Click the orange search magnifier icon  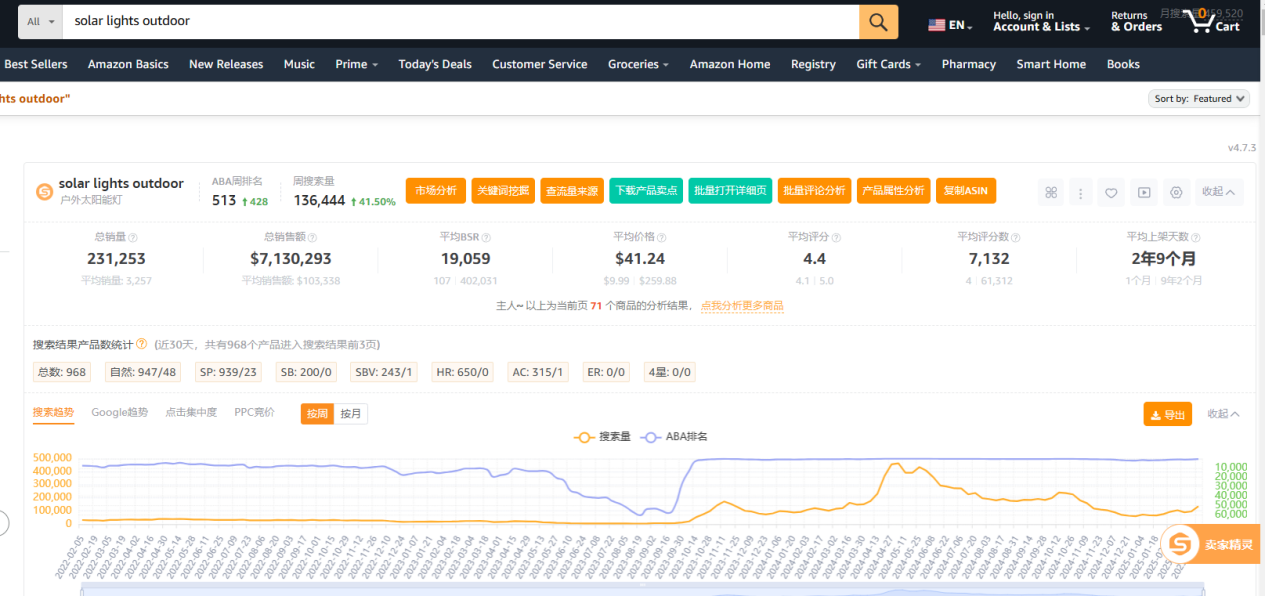878,21
